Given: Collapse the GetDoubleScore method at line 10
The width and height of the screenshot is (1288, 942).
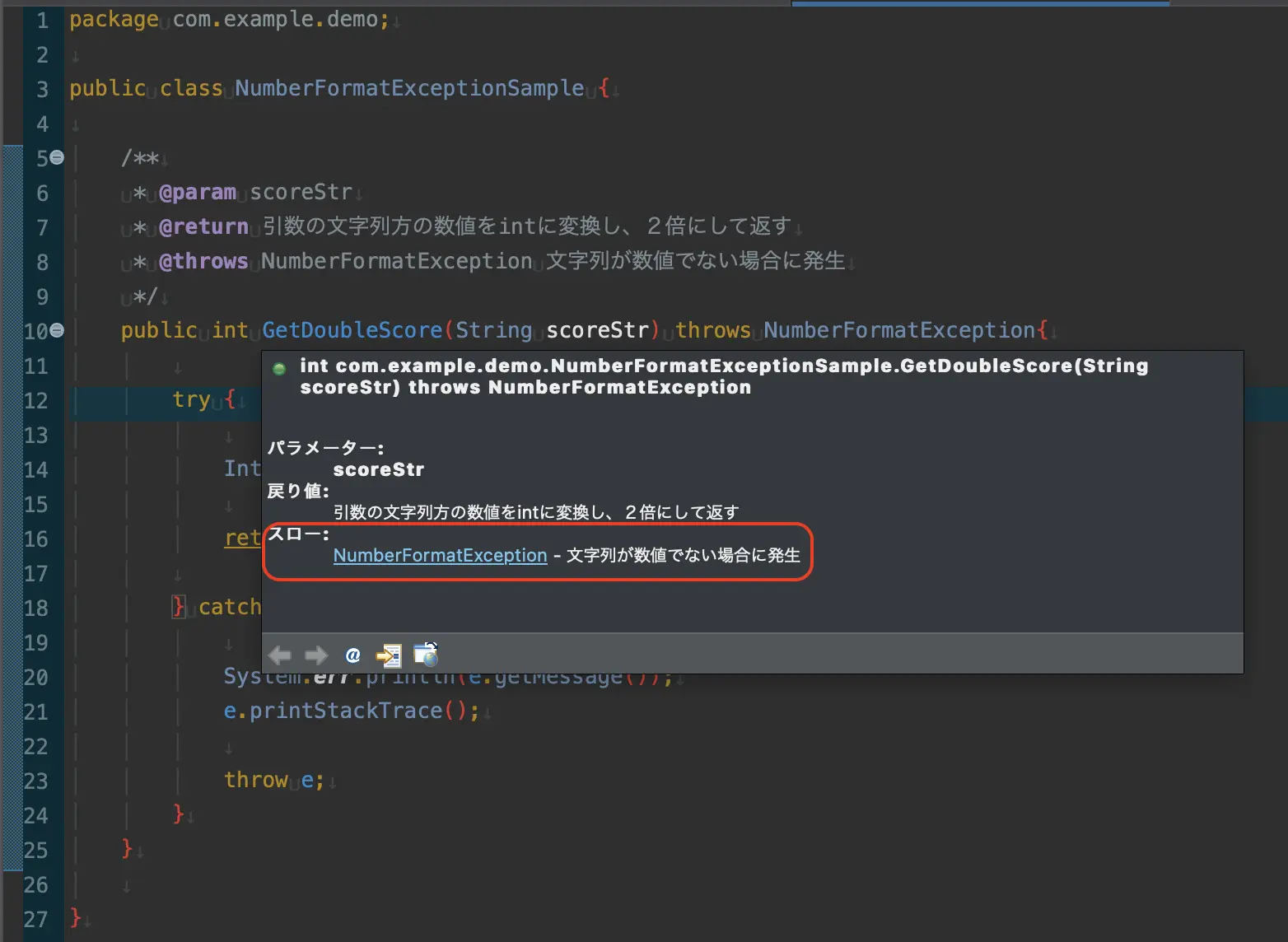Looking at the screenshot, I should point(55,329).
